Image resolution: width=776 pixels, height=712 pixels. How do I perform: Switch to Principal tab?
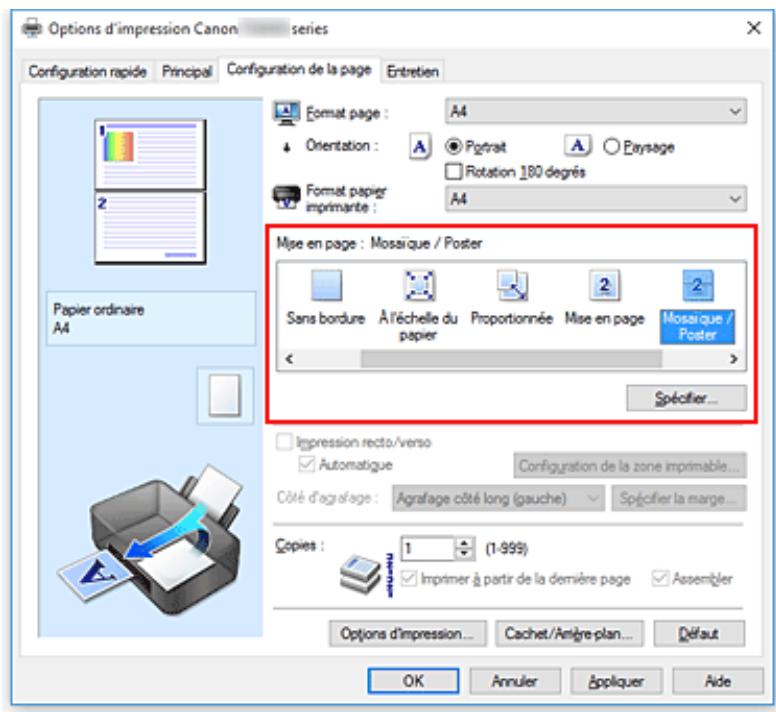187,72
